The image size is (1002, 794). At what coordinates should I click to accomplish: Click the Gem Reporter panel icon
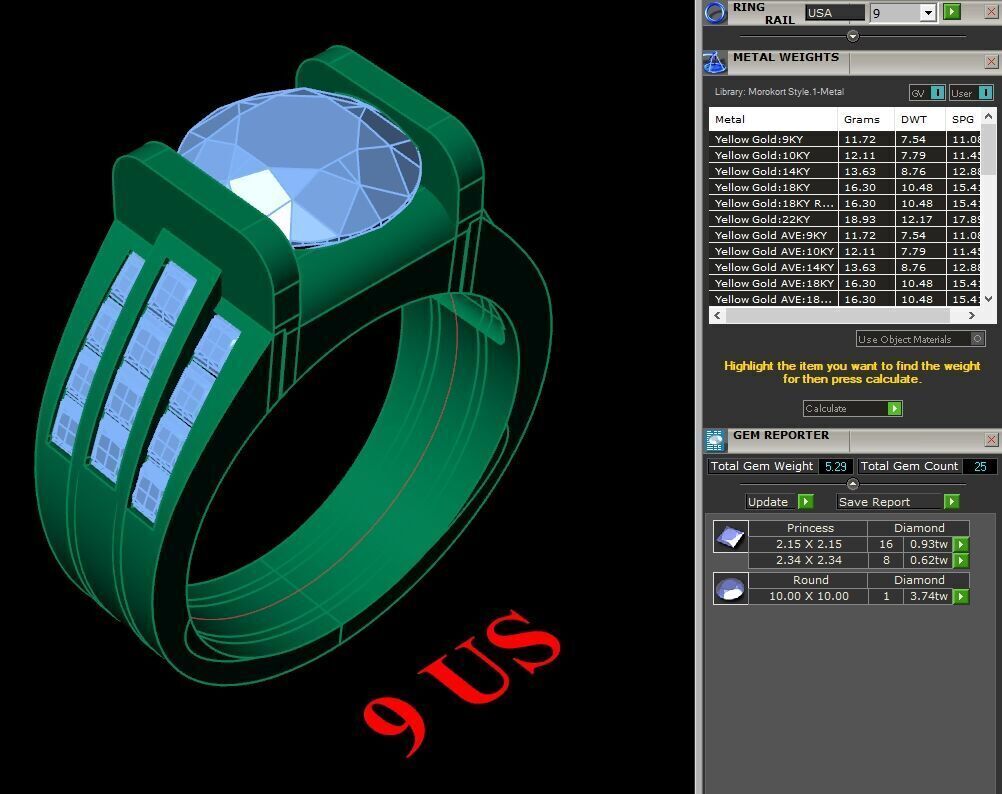click(x=715, y=440)
